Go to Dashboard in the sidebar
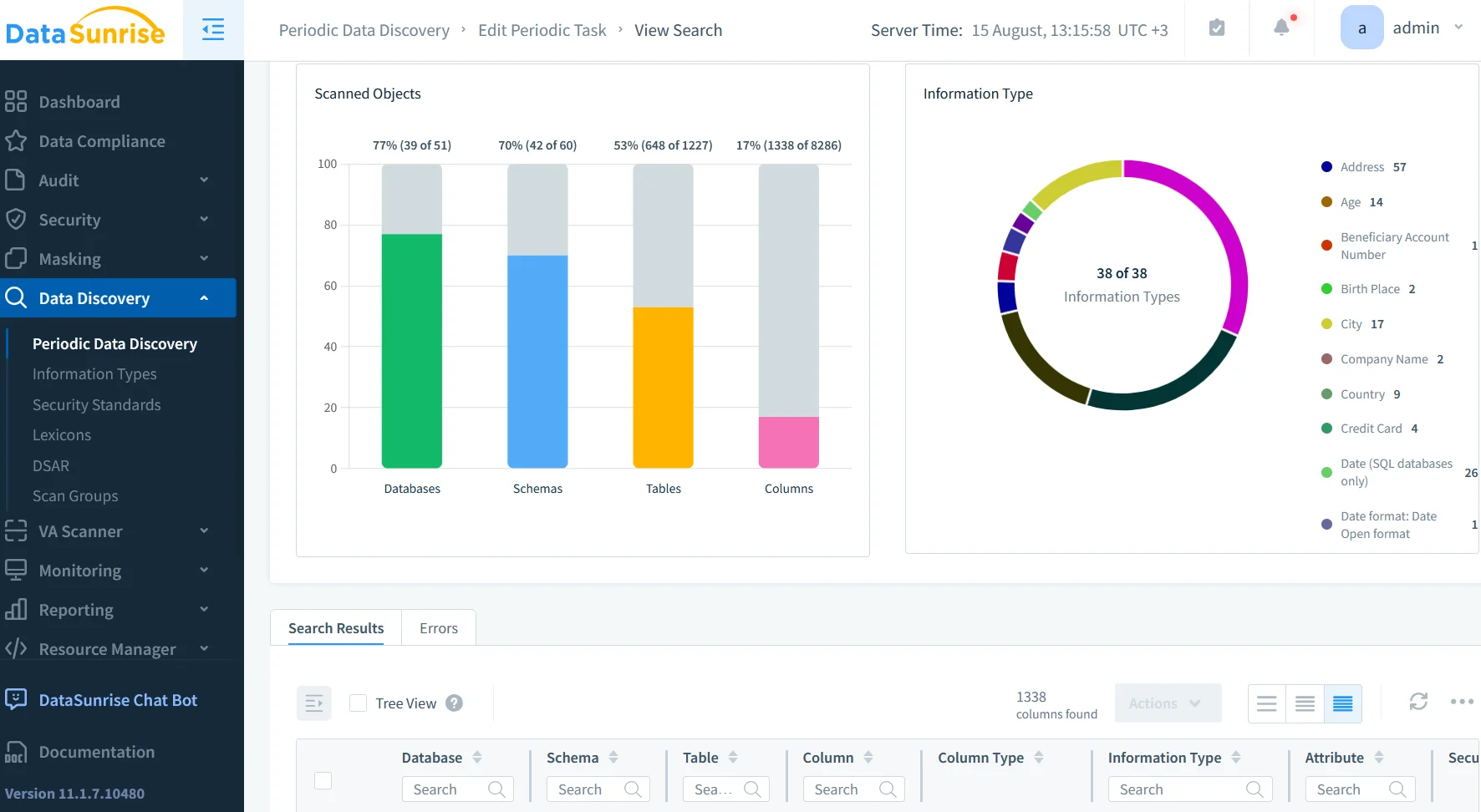Viewport: 1481px width, 812px height. 79,101
